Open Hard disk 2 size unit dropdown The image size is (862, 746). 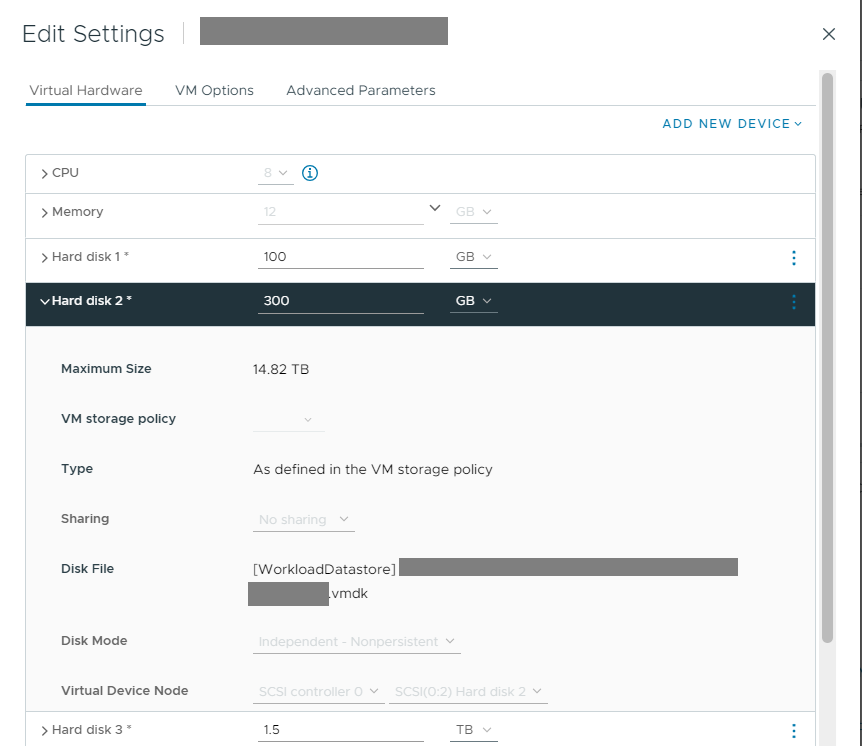pos(473,301)
